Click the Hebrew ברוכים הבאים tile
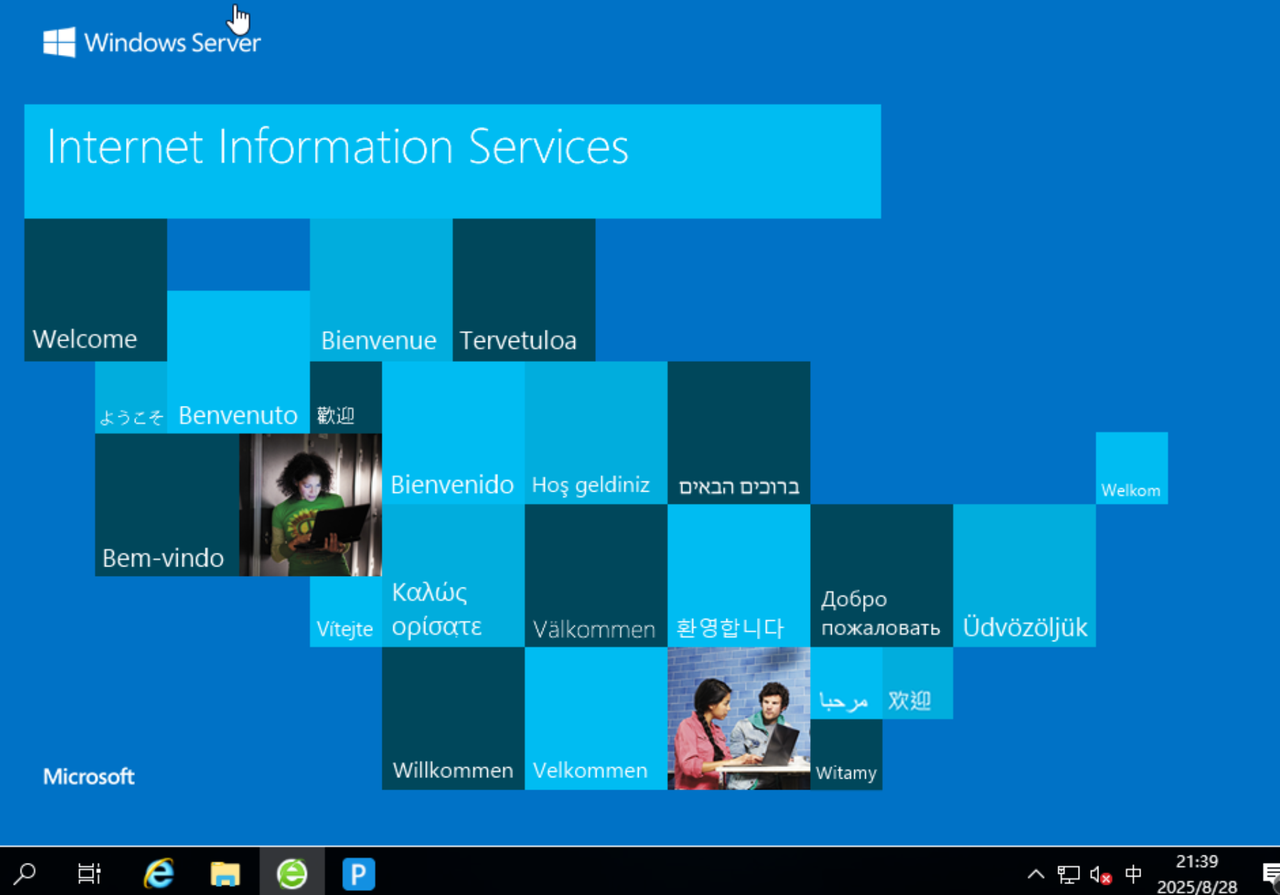Viewport: 1280px width, 895px height. 739,433
